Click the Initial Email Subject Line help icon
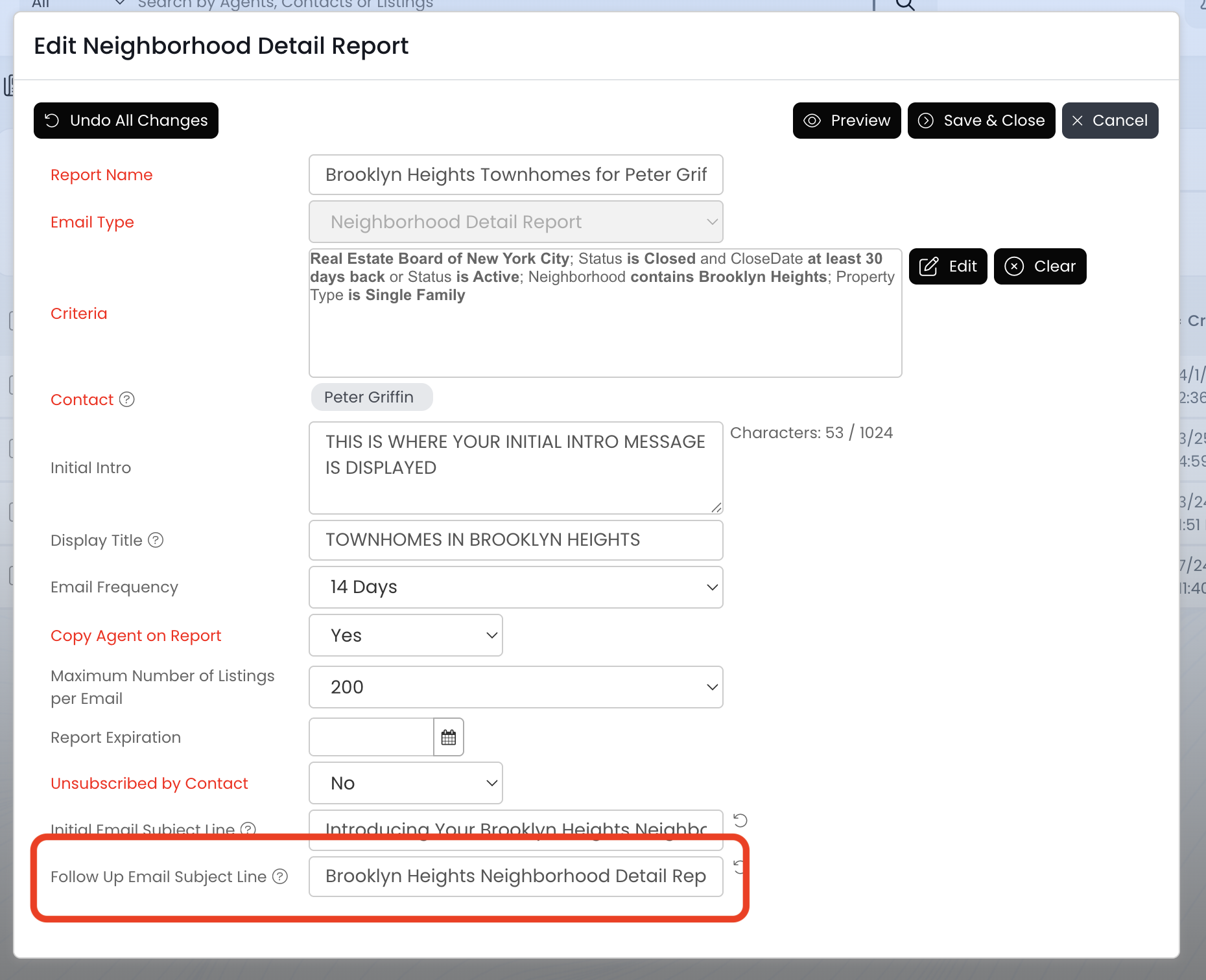The width and height of the screenshot is (1206, 980). pos(248,829)
